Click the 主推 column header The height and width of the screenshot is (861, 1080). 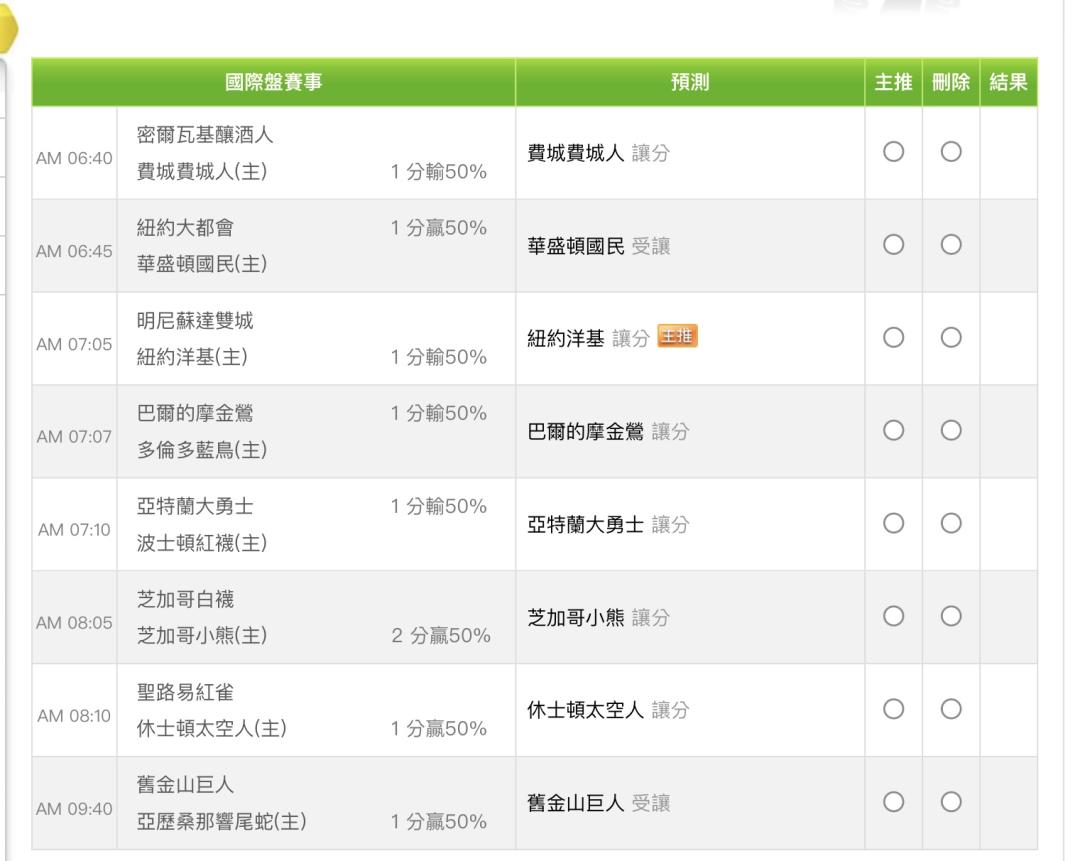click(x=893, y=82)
